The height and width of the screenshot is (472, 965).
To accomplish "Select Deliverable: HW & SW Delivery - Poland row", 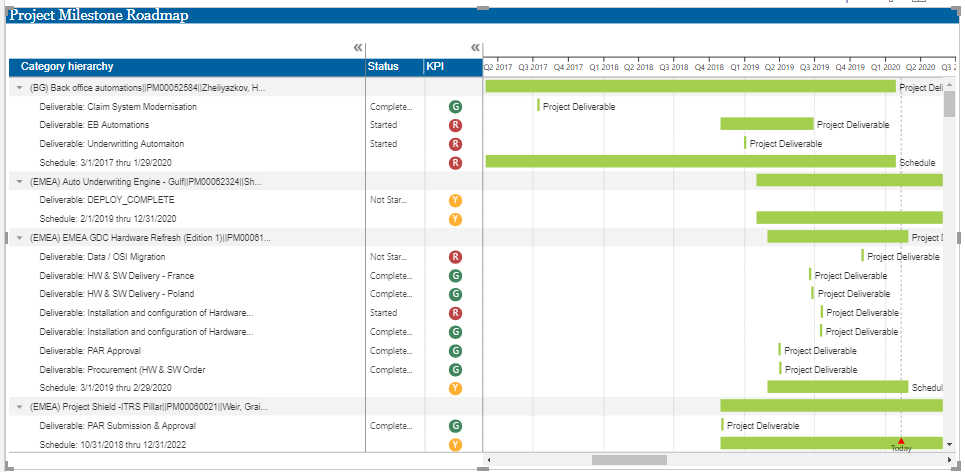I will (x=246, y=294).
